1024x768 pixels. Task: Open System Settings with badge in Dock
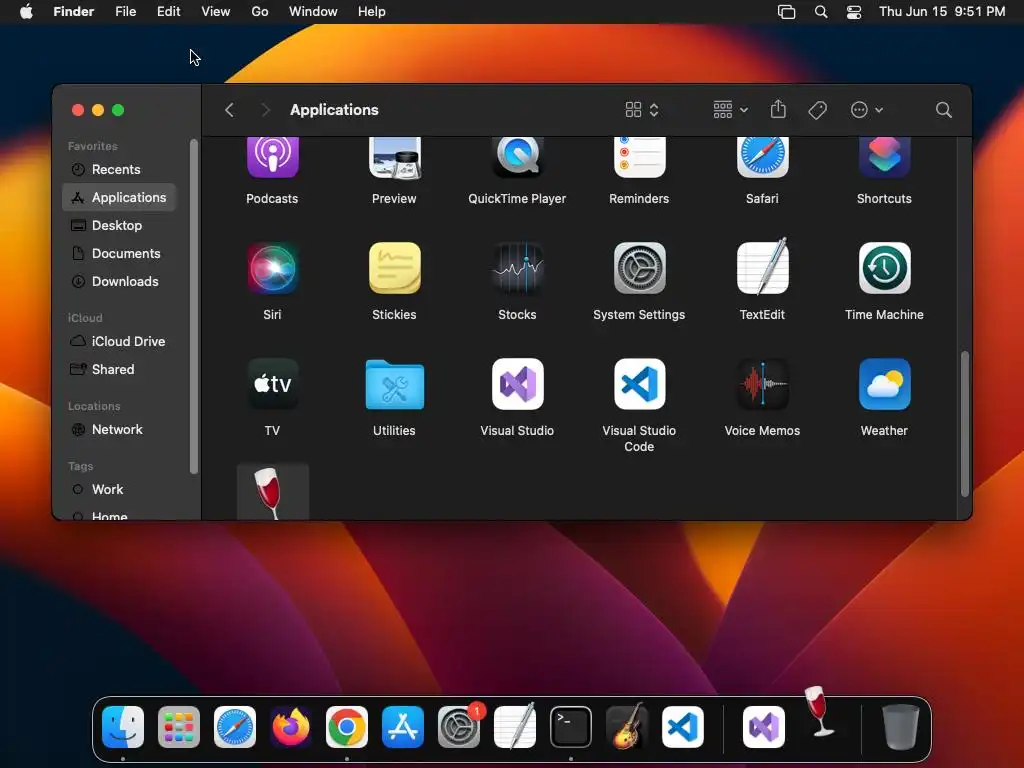tap(459, 726)
